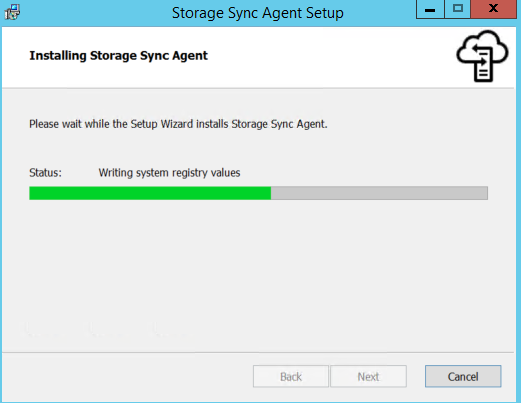Click the Writing system registry values text
Viewport: 521px width, 403px height.
169,173
